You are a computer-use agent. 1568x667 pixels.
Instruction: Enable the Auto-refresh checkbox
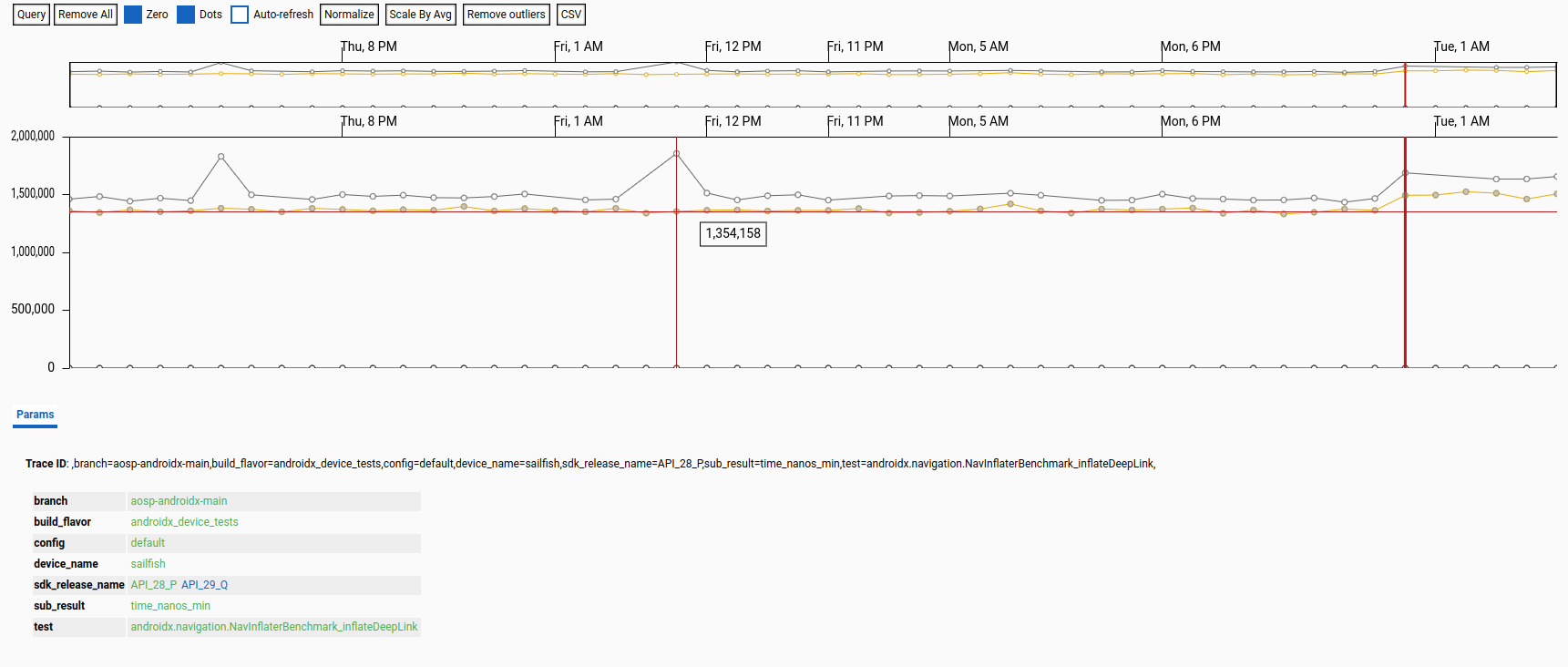click(x=240, y=15)
